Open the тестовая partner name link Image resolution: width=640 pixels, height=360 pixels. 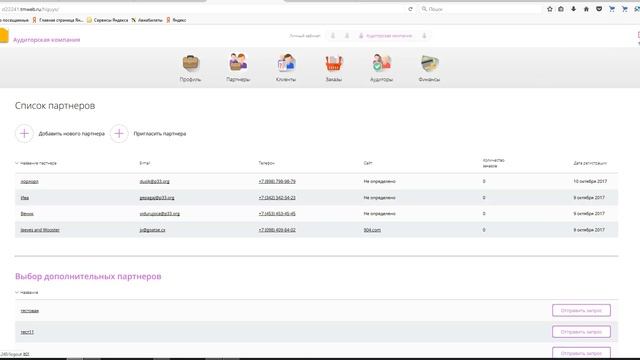point(30,311)
